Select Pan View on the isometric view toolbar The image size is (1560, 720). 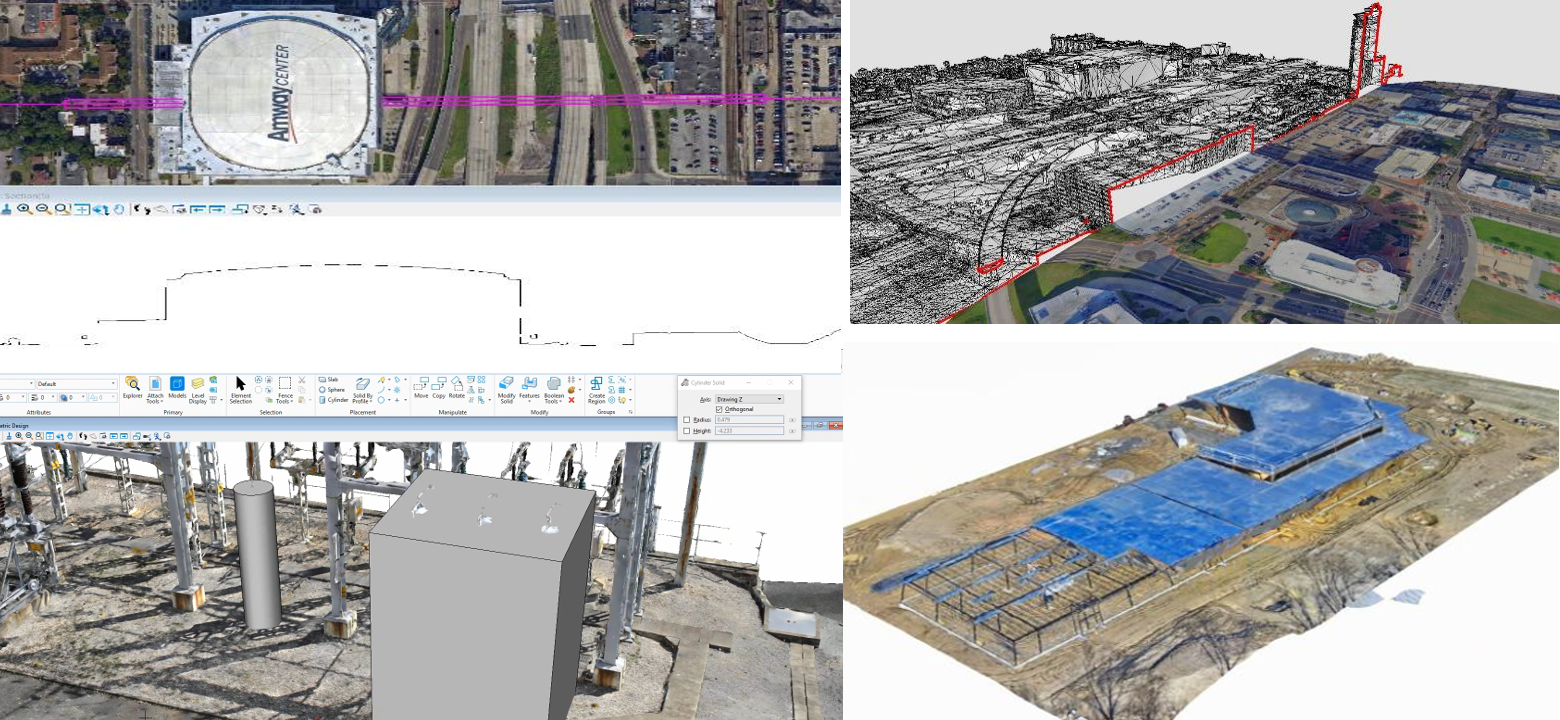pyautogui.click(x=70, y=436)
